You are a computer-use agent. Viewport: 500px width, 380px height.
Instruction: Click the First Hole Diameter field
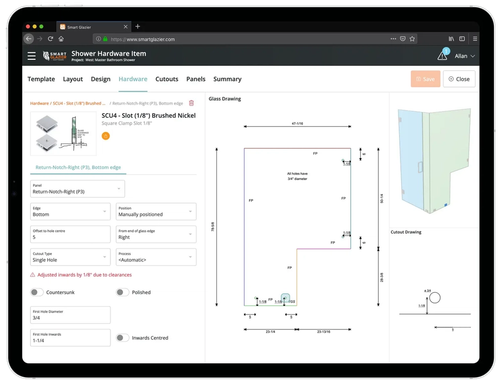click(70, 315)
